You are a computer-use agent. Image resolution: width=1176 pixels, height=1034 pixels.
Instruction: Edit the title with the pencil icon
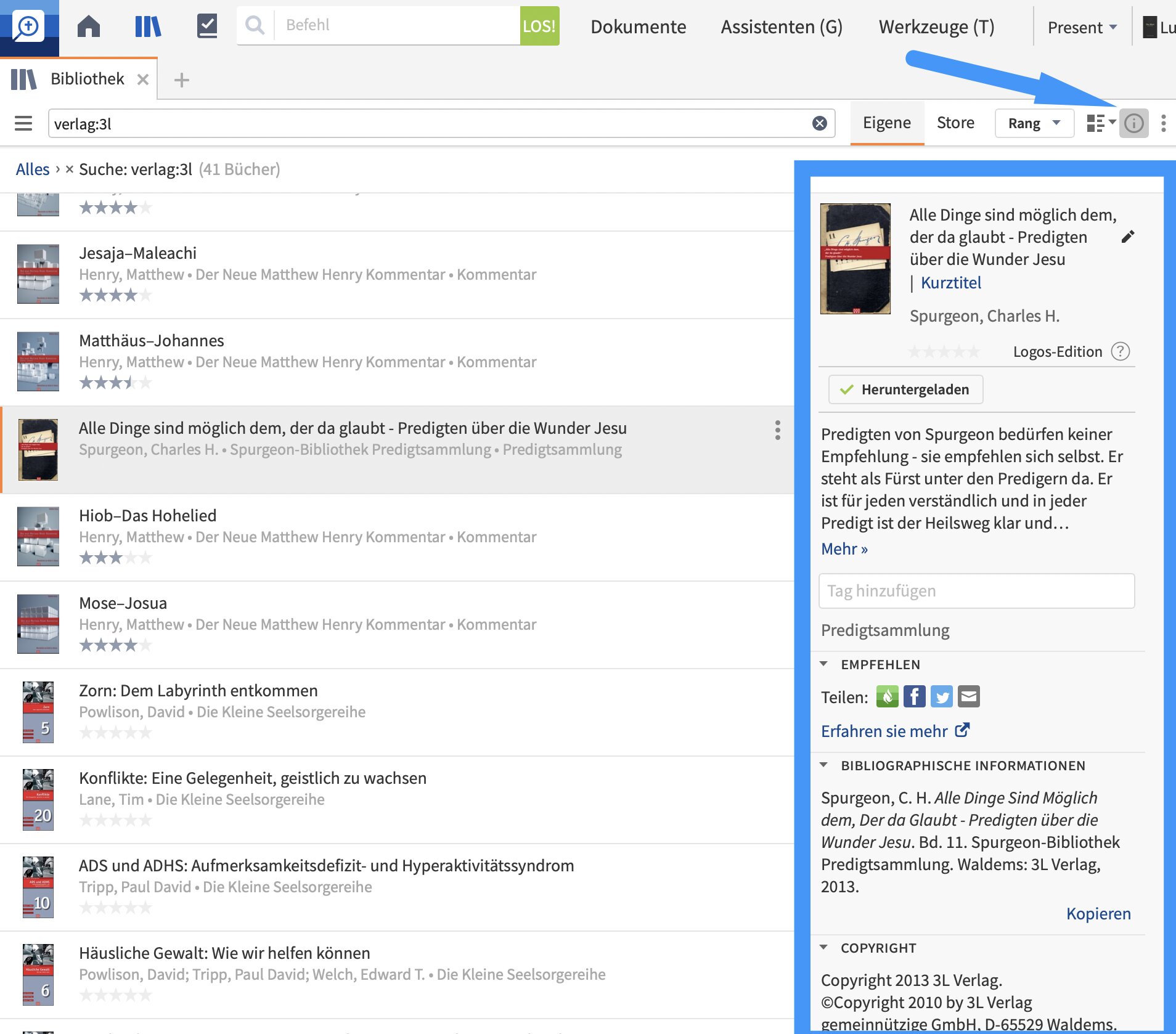pos(1127,237)
